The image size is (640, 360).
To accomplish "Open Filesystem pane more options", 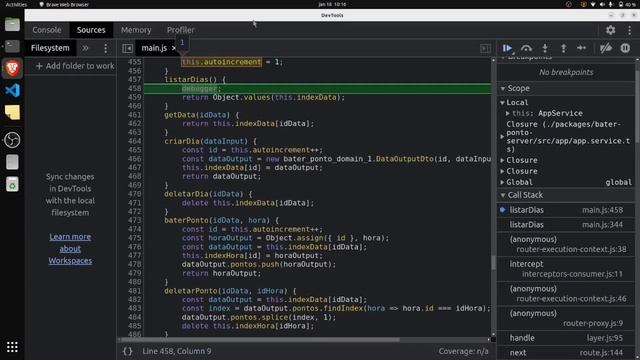I will 106,48.
